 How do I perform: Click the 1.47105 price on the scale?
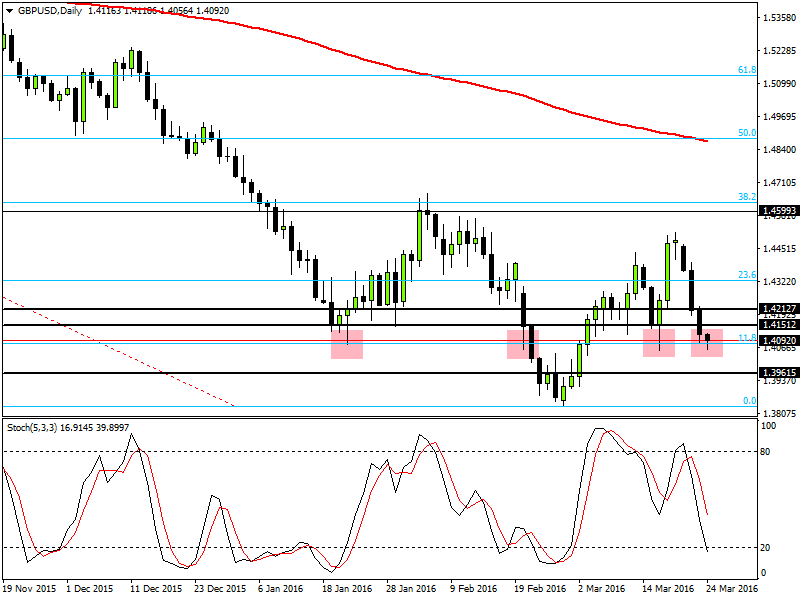[x=779, y=183]
